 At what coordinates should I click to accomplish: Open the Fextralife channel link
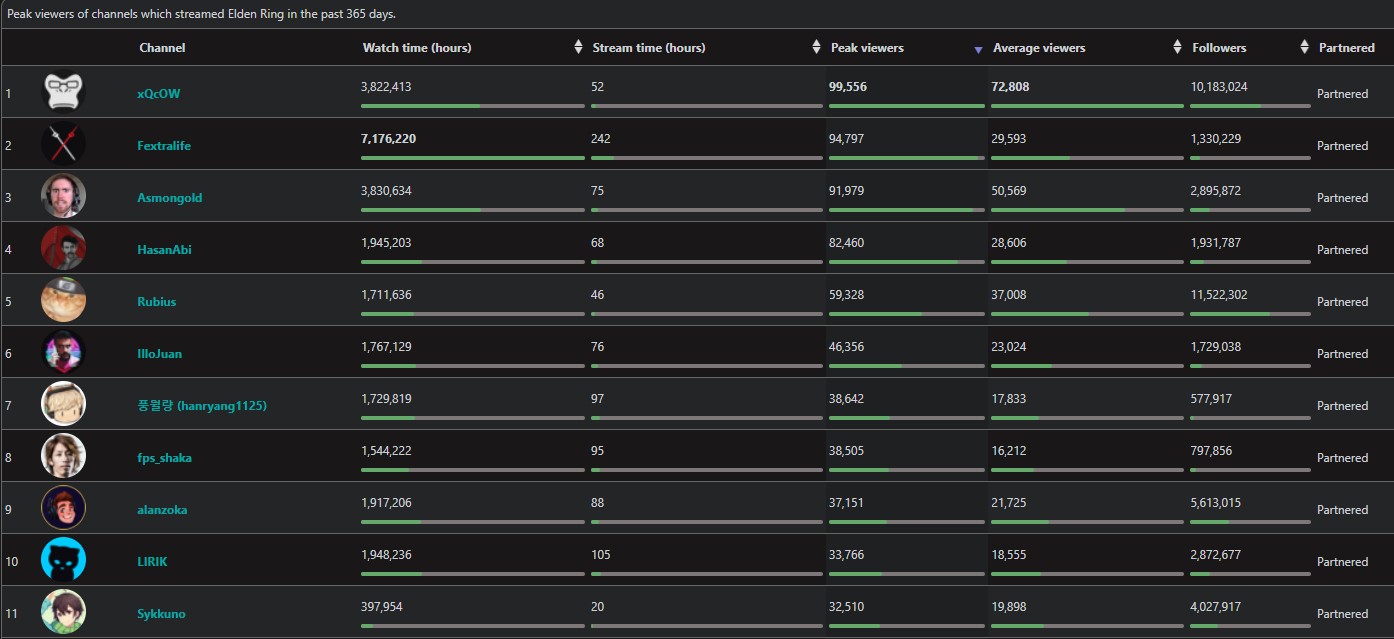coord(164,146)
